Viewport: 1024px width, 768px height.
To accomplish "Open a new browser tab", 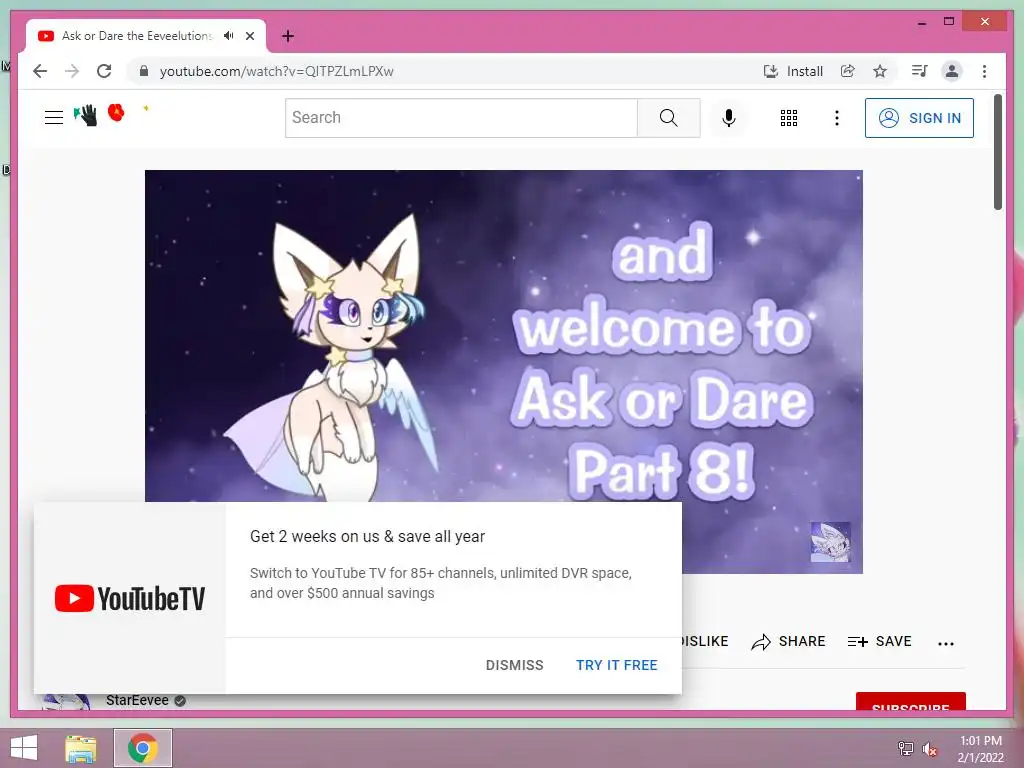I will click(288, 36).
